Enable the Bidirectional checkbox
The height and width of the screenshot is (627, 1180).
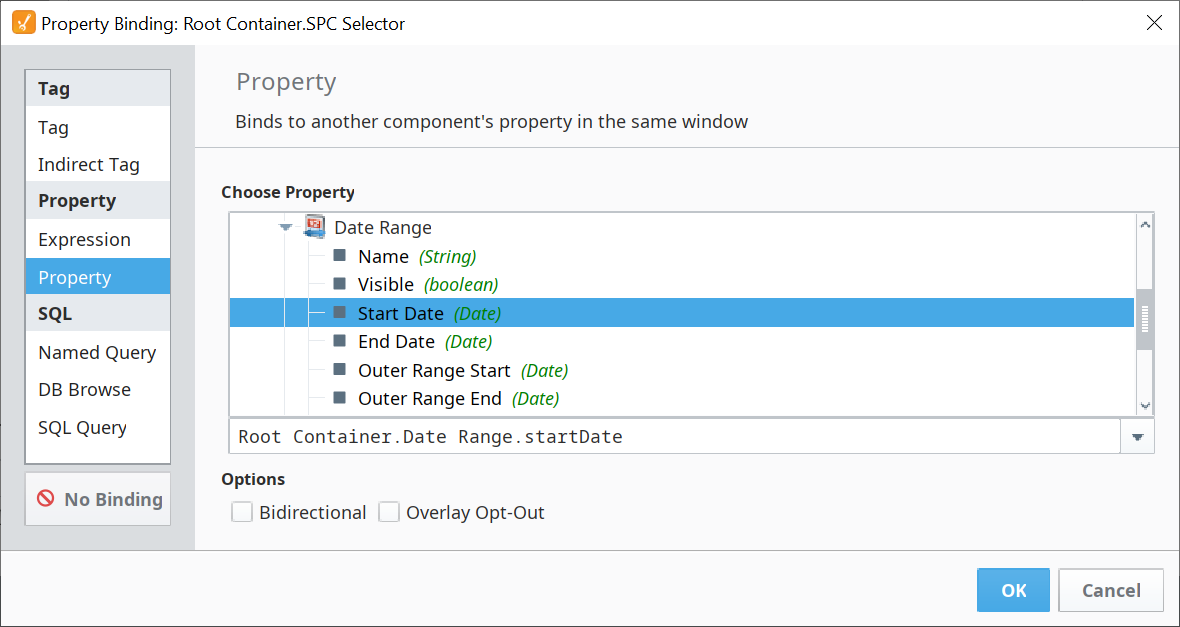pos(242,512)
